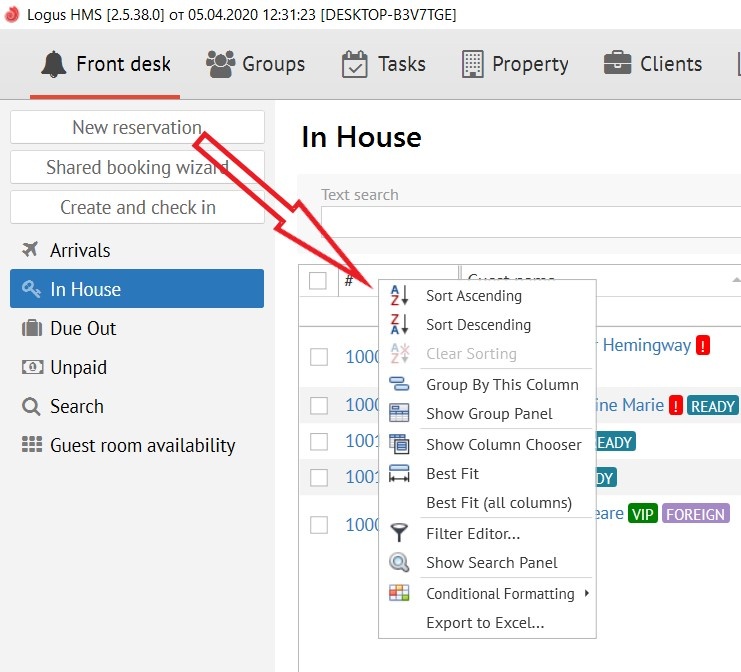741x672 pixels.
Task: Expand the Conditional Formatting submenu arrow
Action: coord(586,593)
